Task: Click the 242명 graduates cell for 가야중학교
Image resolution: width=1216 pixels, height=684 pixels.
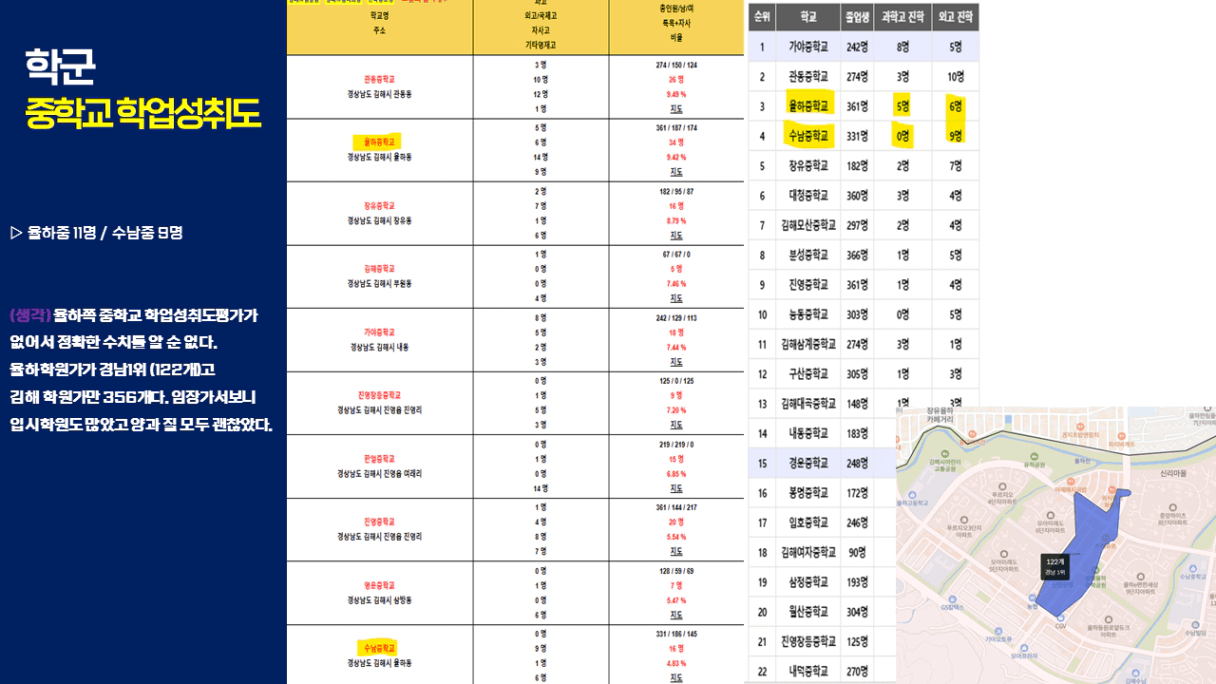Action: pos(857,47)
